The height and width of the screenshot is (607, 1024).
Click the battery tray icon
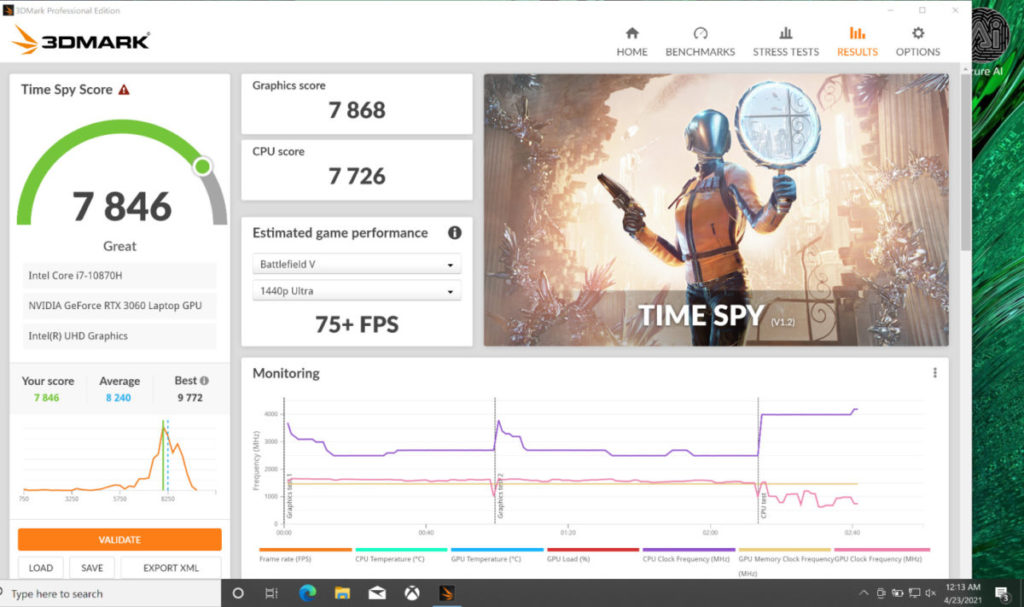898,593
